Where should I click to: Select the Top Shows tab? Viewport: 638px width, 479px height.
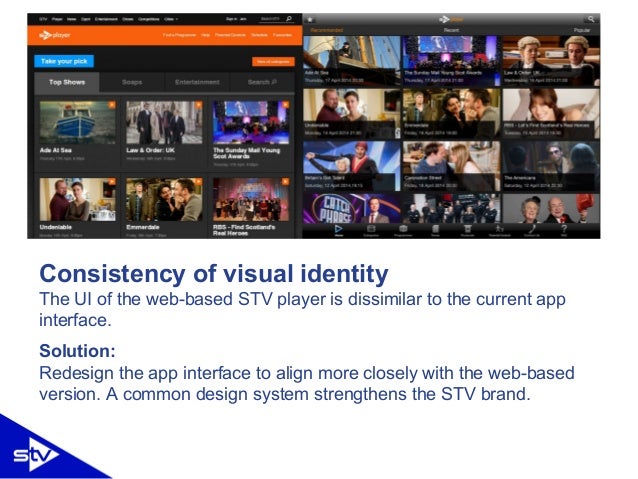(x=67, y=82)
